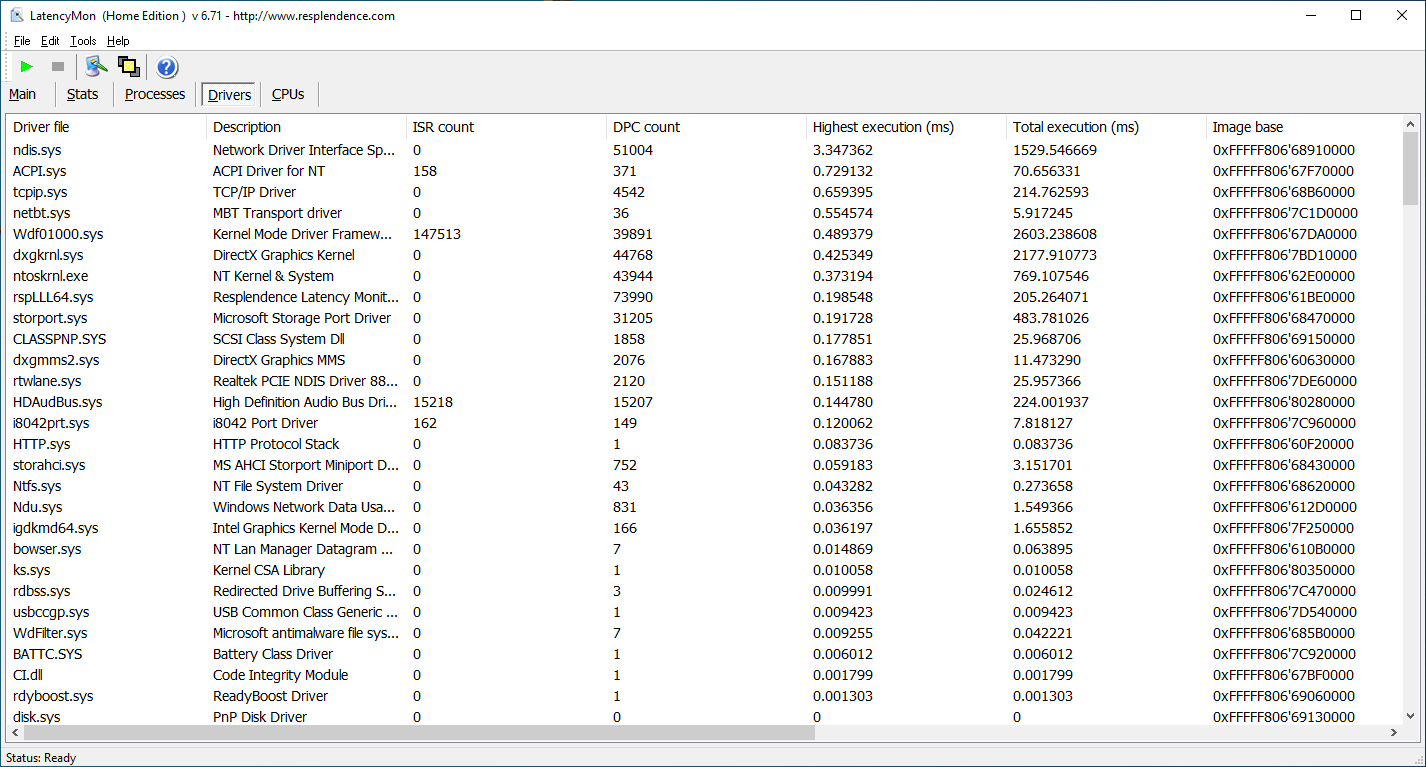
Task: Select the rtwlane.sys driver row
Action: click(704, 381)
